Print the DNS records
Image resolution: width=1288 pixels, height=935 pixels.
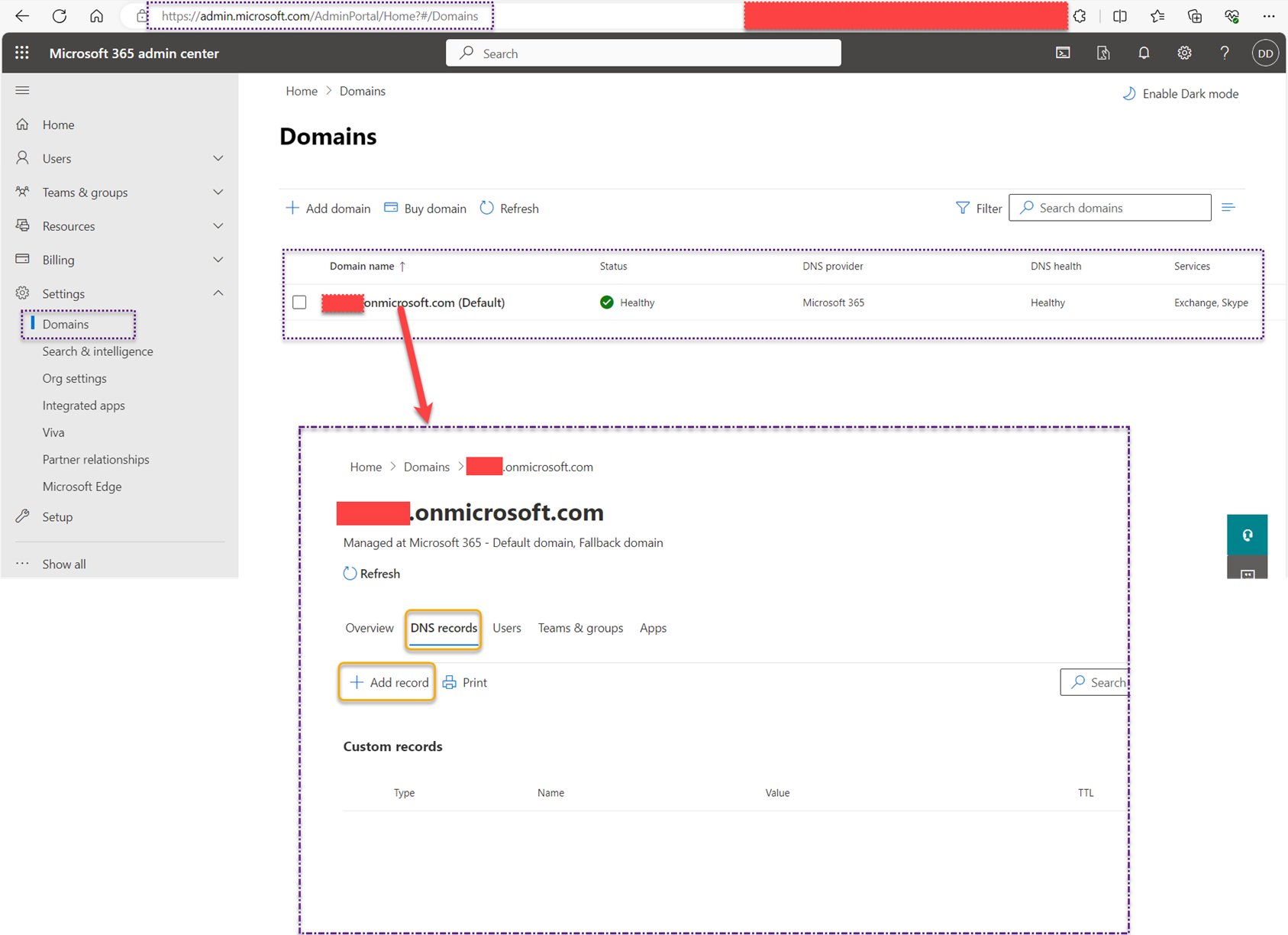click(465, 682)
